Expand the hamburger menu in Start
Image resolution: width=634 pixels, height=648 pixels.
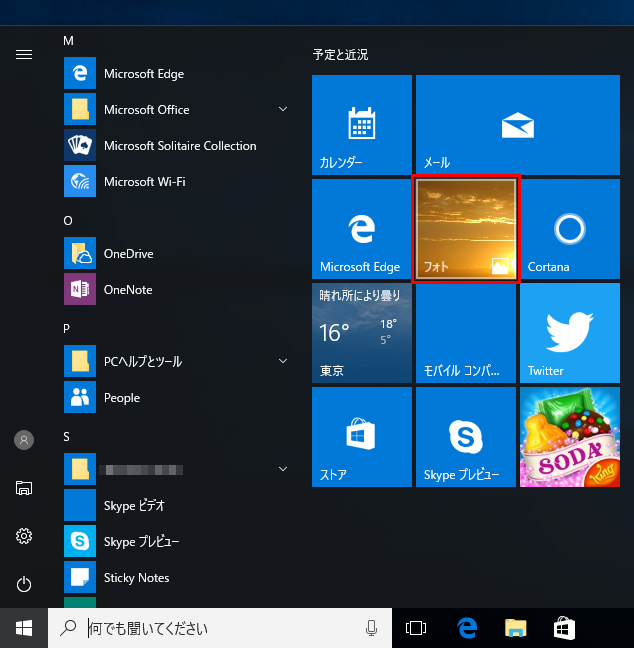(24, 54)
